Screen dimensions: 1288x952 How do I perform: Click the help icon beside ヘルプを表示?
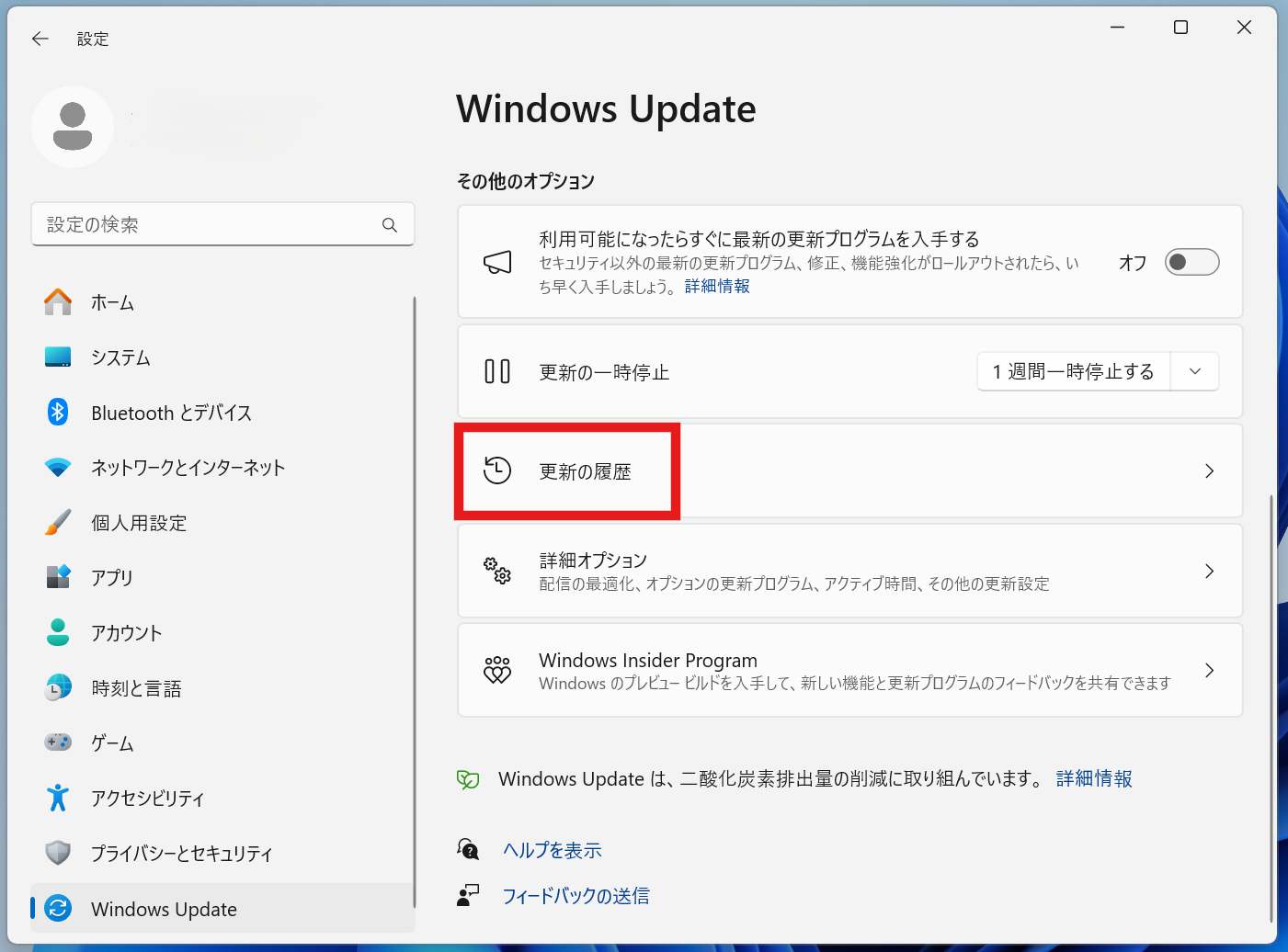pos(468,849)
